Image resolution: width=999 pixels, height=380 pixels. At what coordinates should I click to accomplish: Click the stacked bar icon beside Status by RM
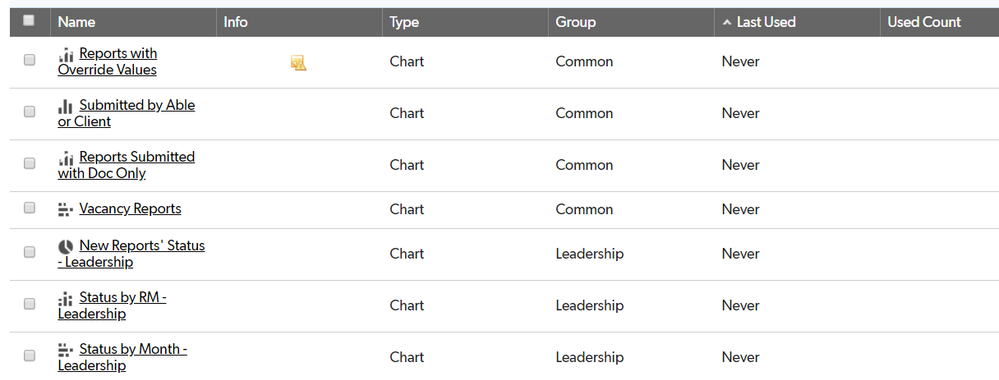click(66, 298)
